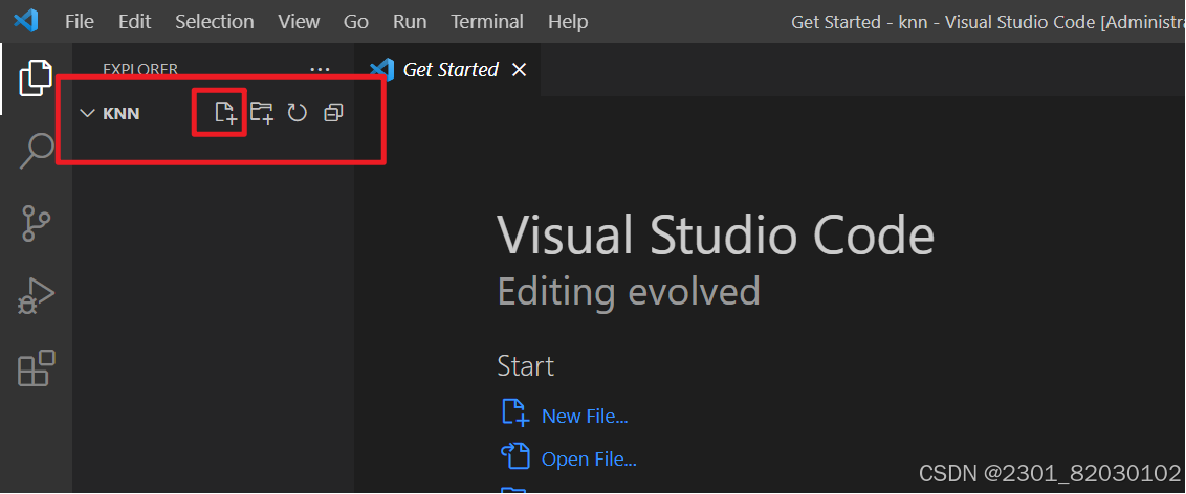The height and width of the screenshot is (494, 1186).
Task: Open the Go menu
Action: 356,21
